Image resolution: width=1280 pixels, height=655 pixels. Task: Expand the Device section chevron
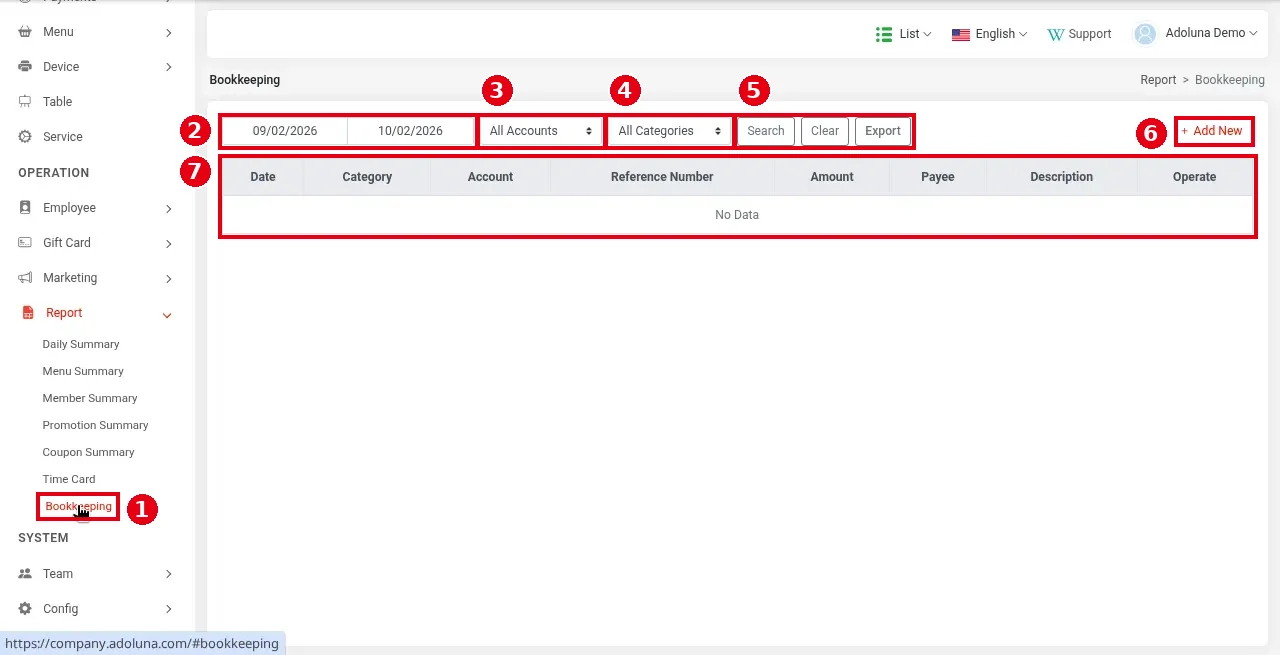pos(169,68)
